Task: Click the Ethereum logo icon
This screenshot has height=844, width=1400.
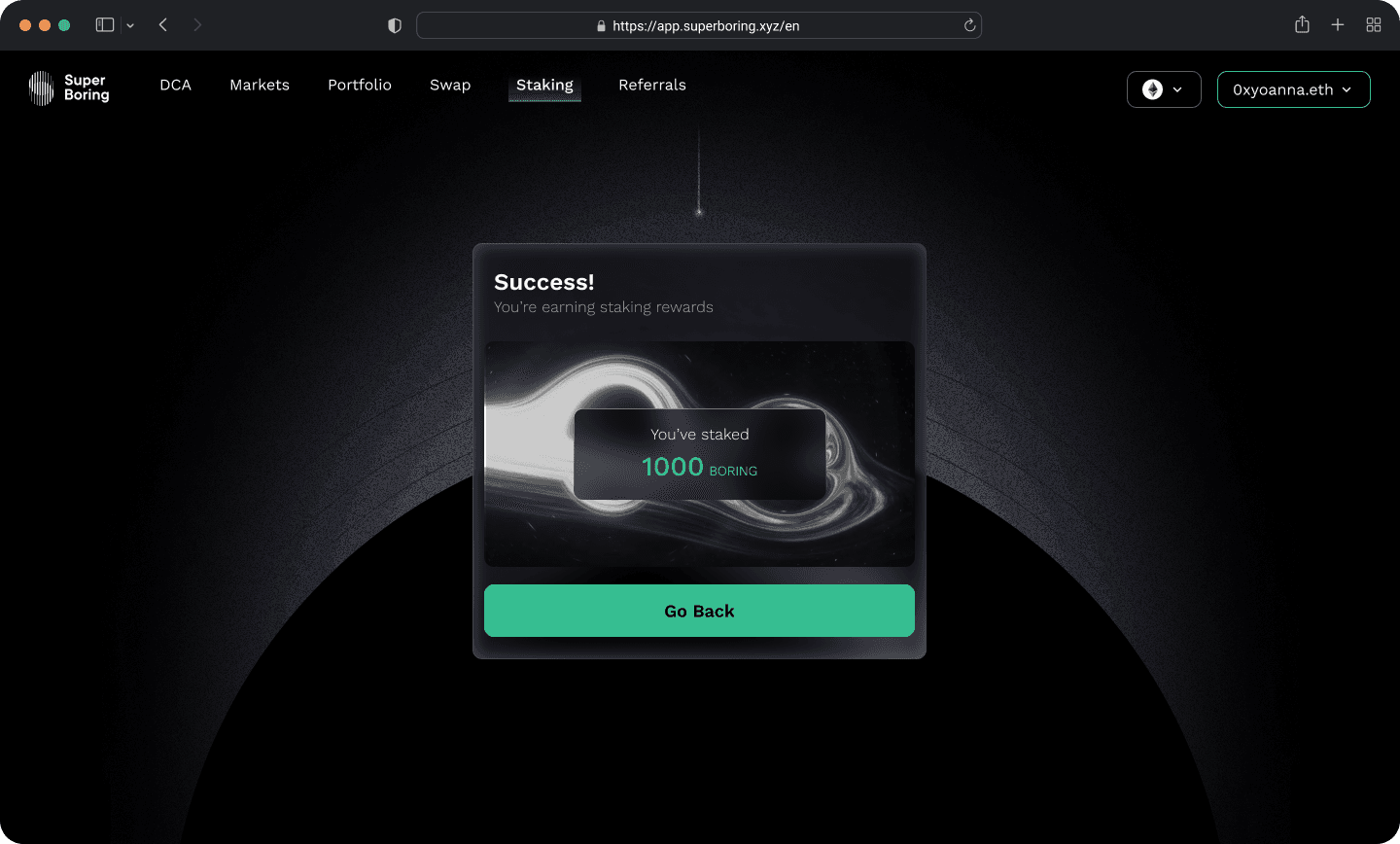Action: (1152, 89)
